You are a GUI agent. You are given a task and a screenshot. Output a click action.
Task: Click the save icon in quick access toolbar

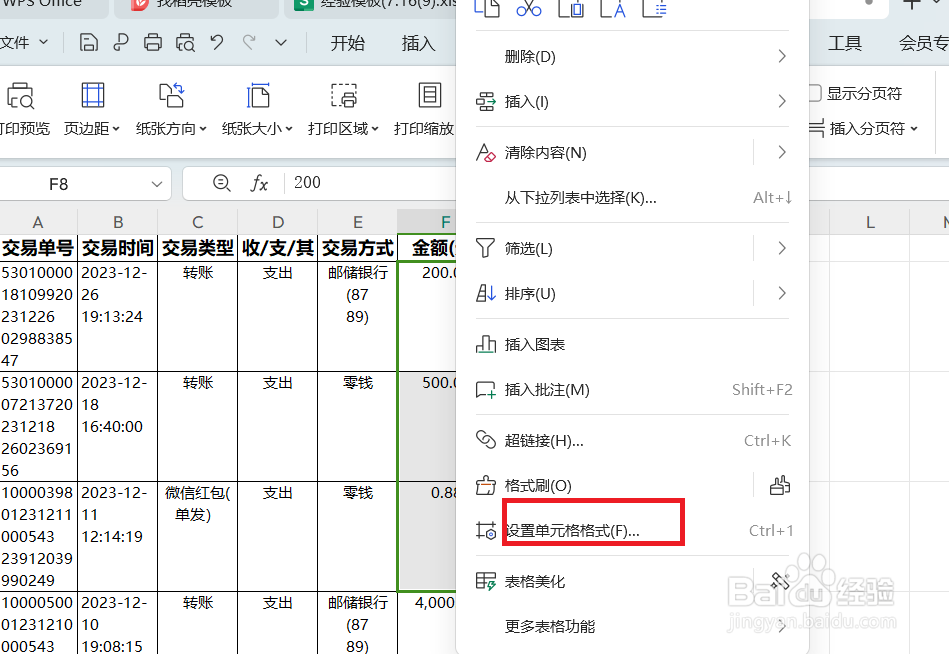click(89, 43)
